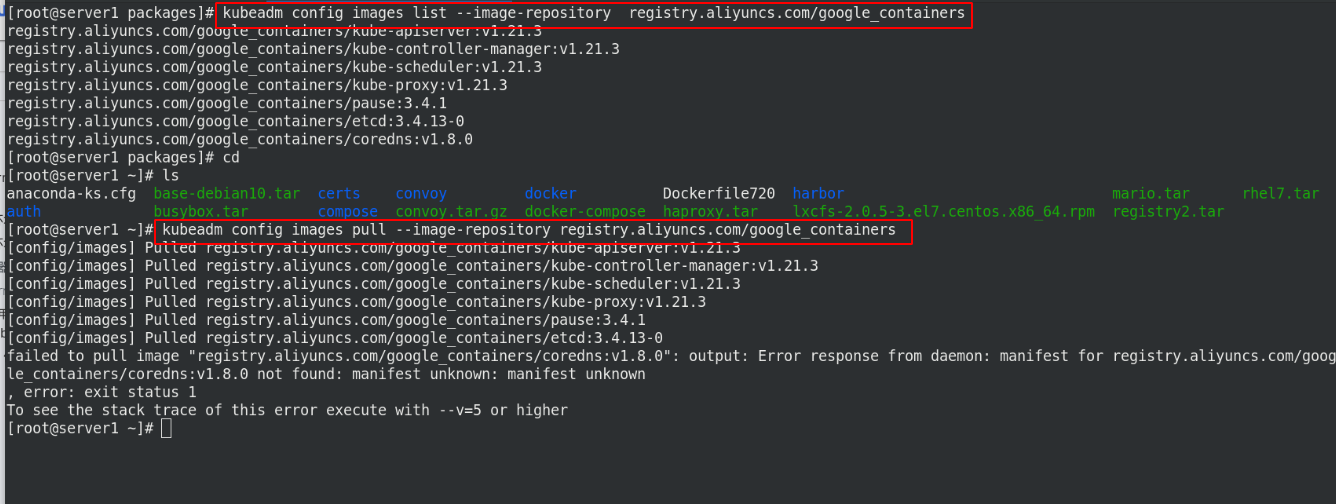Select listed line kube-proxy:v1.21.3 without Pulled prefix

tap(257, 85)
